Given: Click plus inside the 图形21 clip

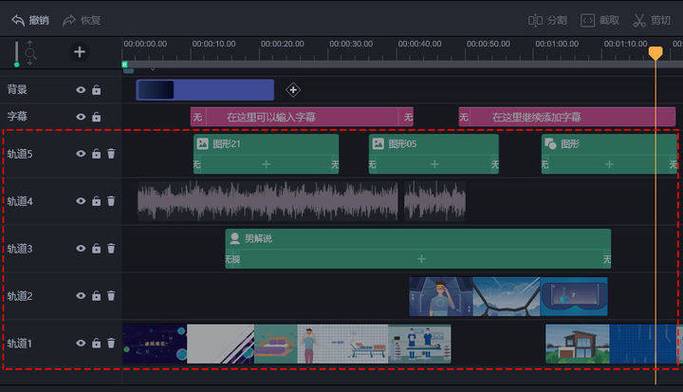Looking at the screenshot, I should [x=266, y=164].
